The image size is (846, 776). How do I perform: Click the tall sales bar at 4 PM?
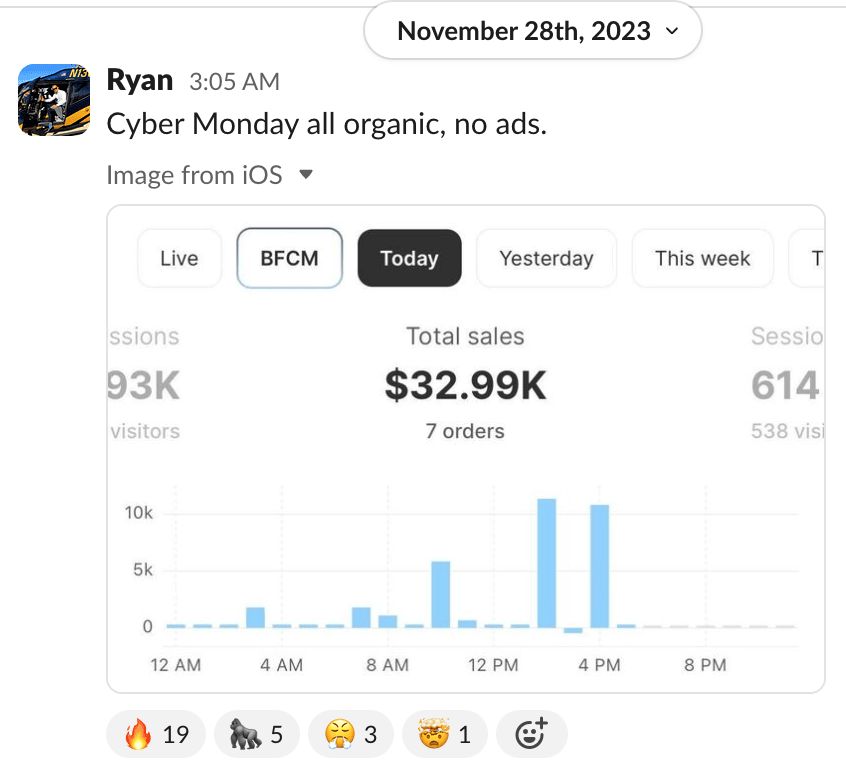coord(600,566)
